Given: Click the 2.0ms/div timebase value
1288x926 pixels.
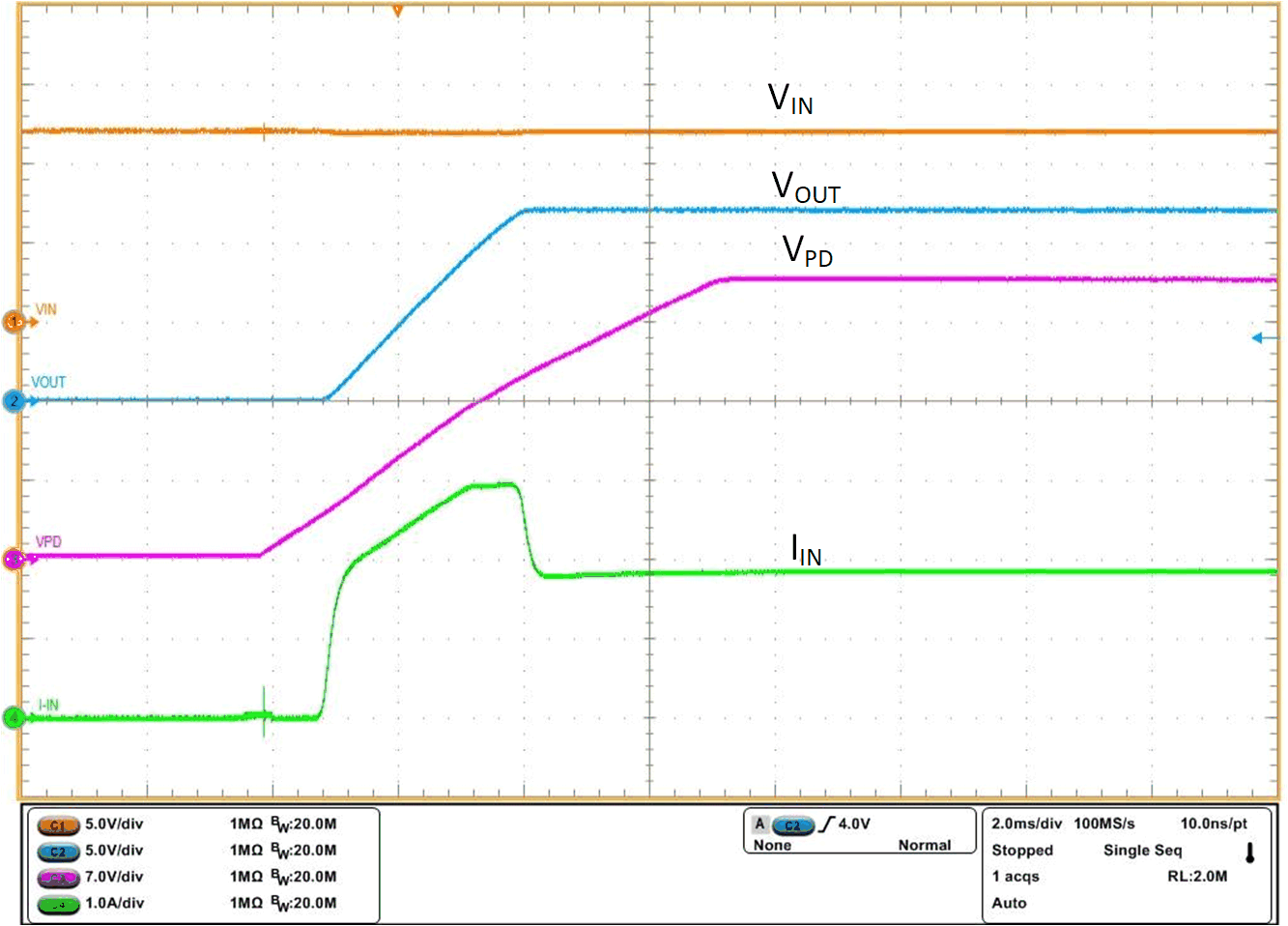Looking at the screenshot, I should (x=1026, y=824).
